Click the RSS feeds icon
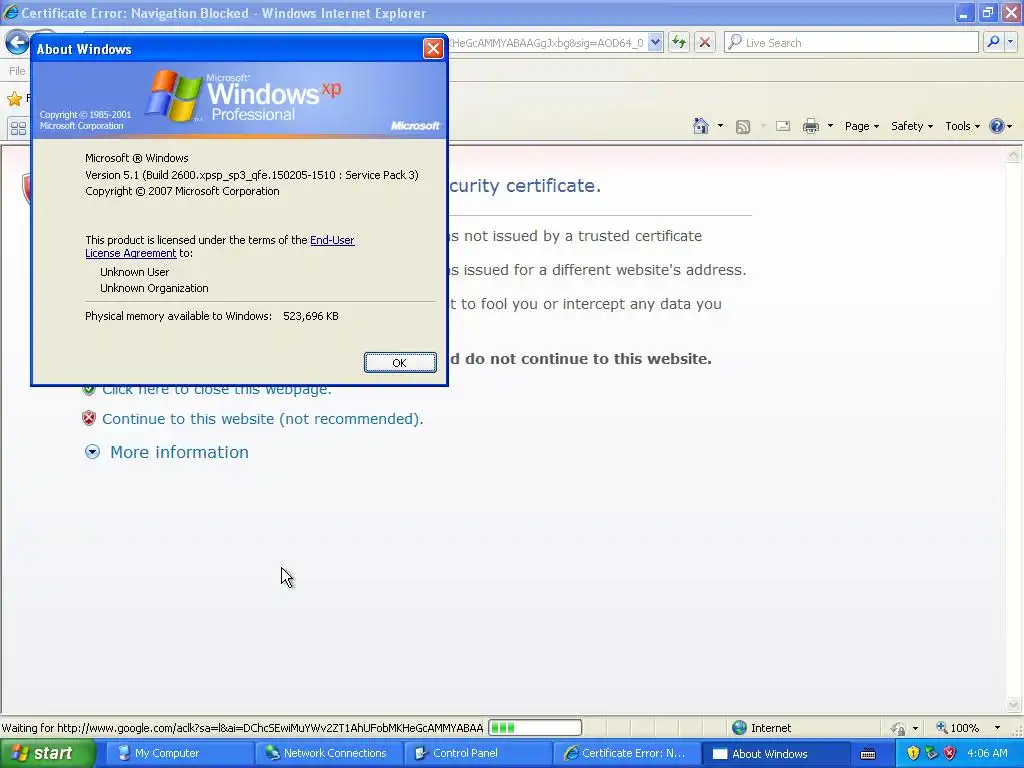The height and width of the screenshot is (768, 1024). (x=743, y=127)
